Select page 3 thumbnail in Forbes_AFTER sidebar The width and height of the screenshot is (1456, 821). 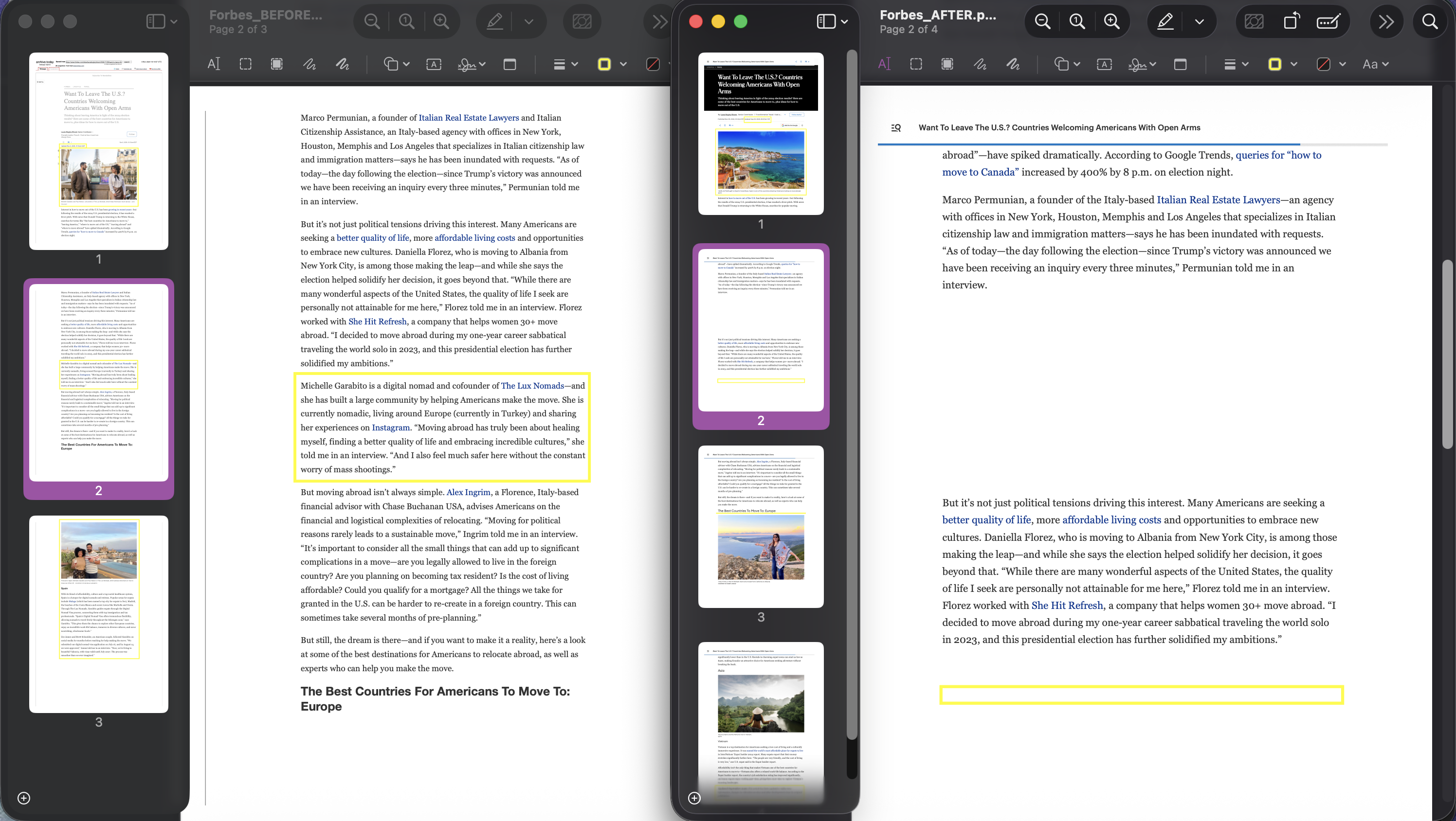(x=760, y=527)
